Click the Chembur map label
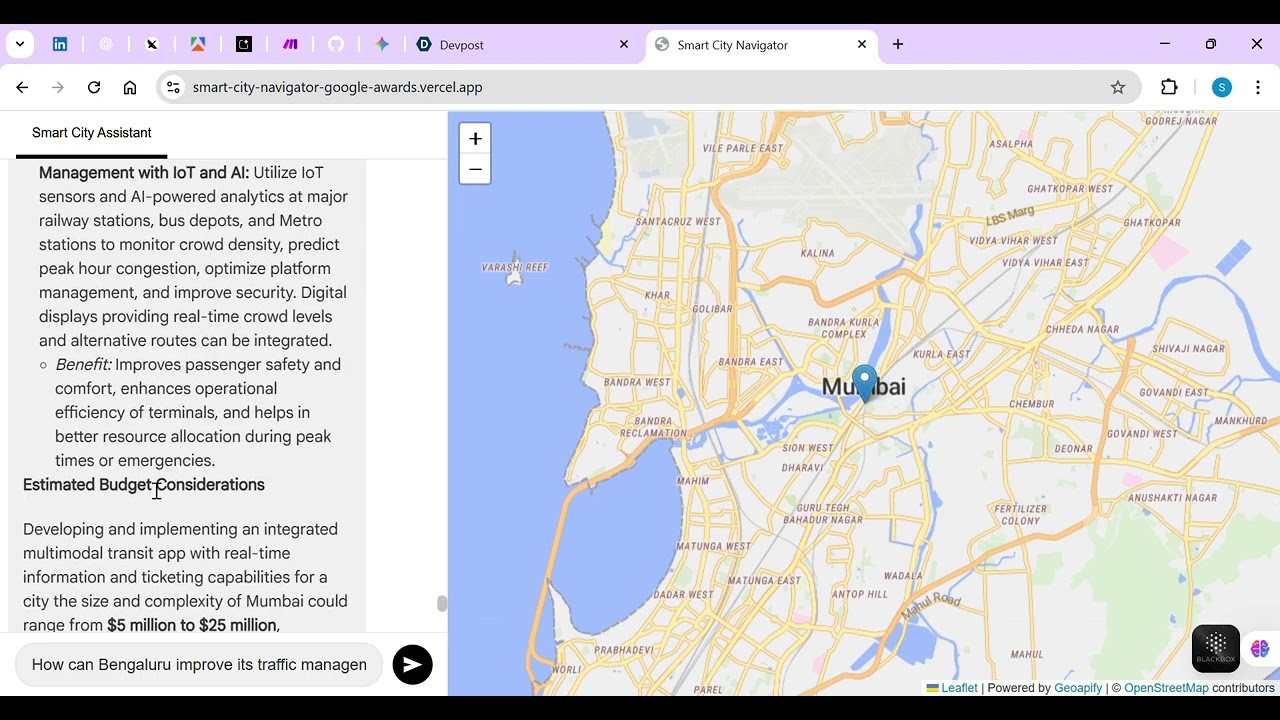The width and height of the screenshot is (1280, 720). [x=1032, y=404]
